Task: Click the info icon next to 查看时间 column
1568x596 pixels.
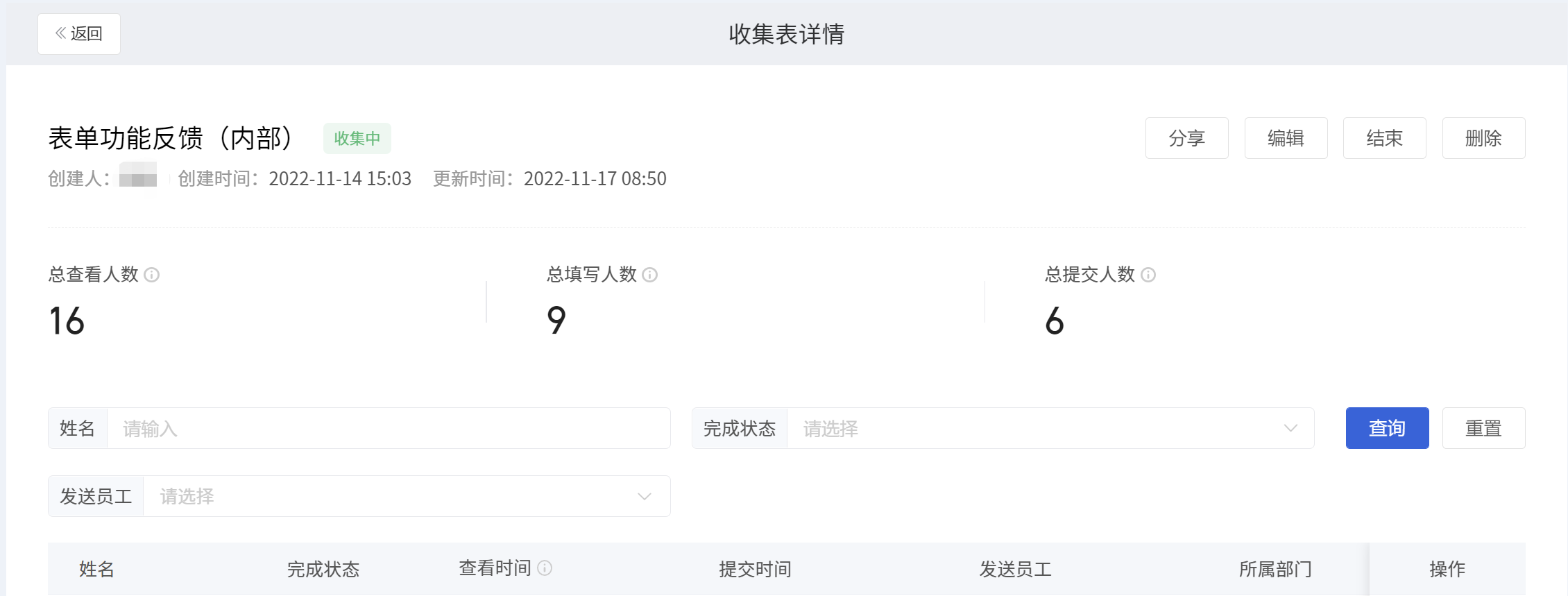Action: (x=545, y=568)
